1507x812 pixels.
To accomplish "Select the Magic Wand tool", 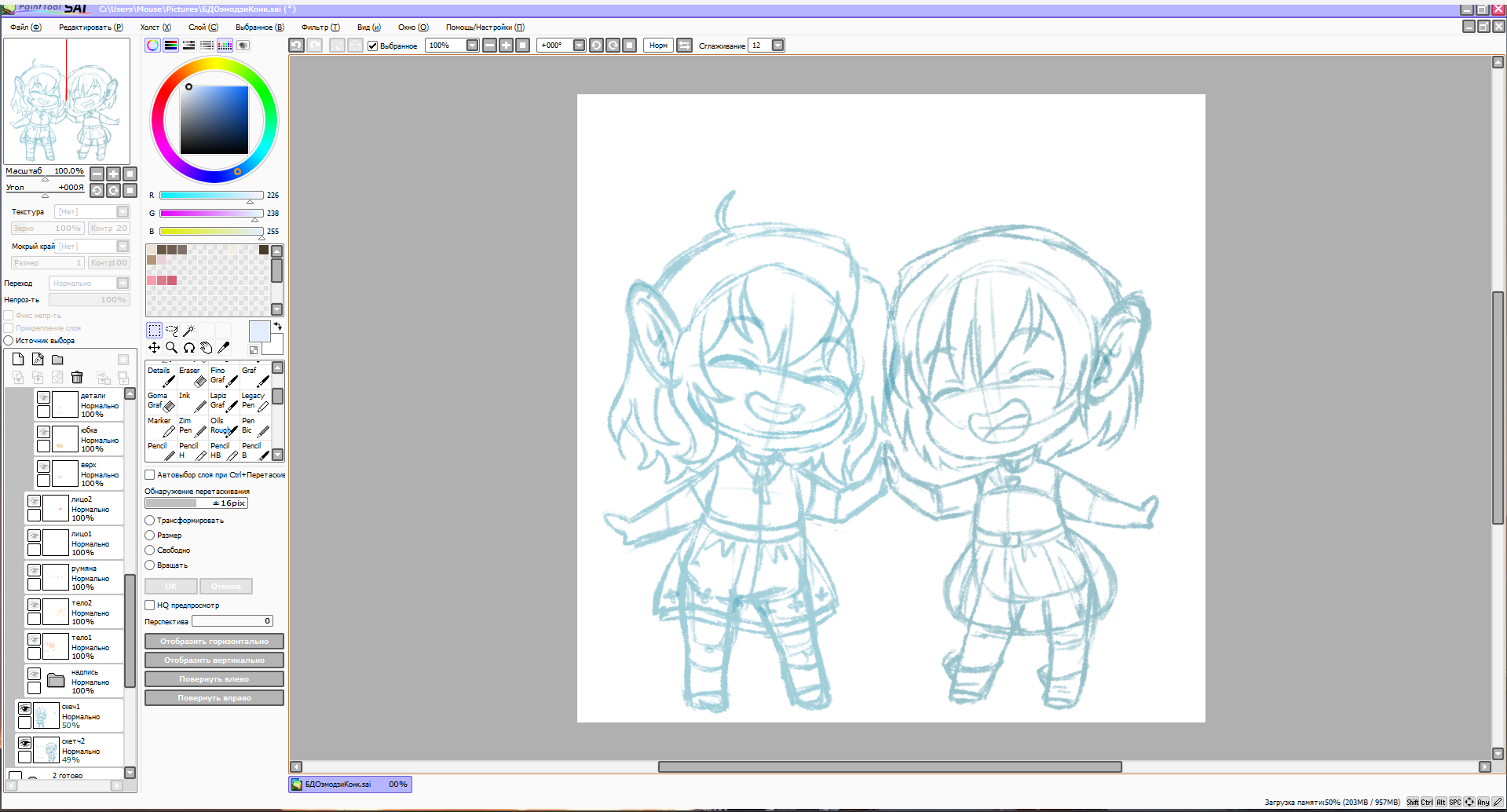I will [189, 331].
